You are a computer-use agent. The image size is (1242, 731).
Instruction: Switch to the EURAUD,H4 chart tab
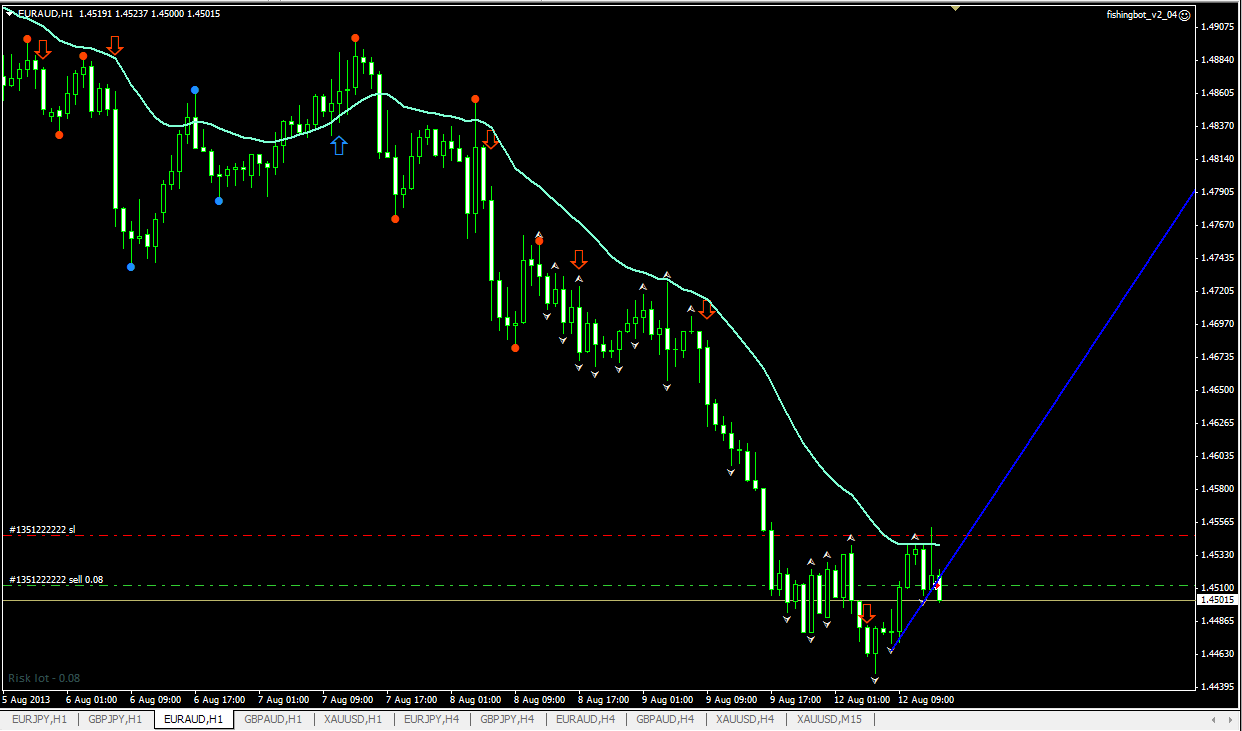tap(587, 719)
